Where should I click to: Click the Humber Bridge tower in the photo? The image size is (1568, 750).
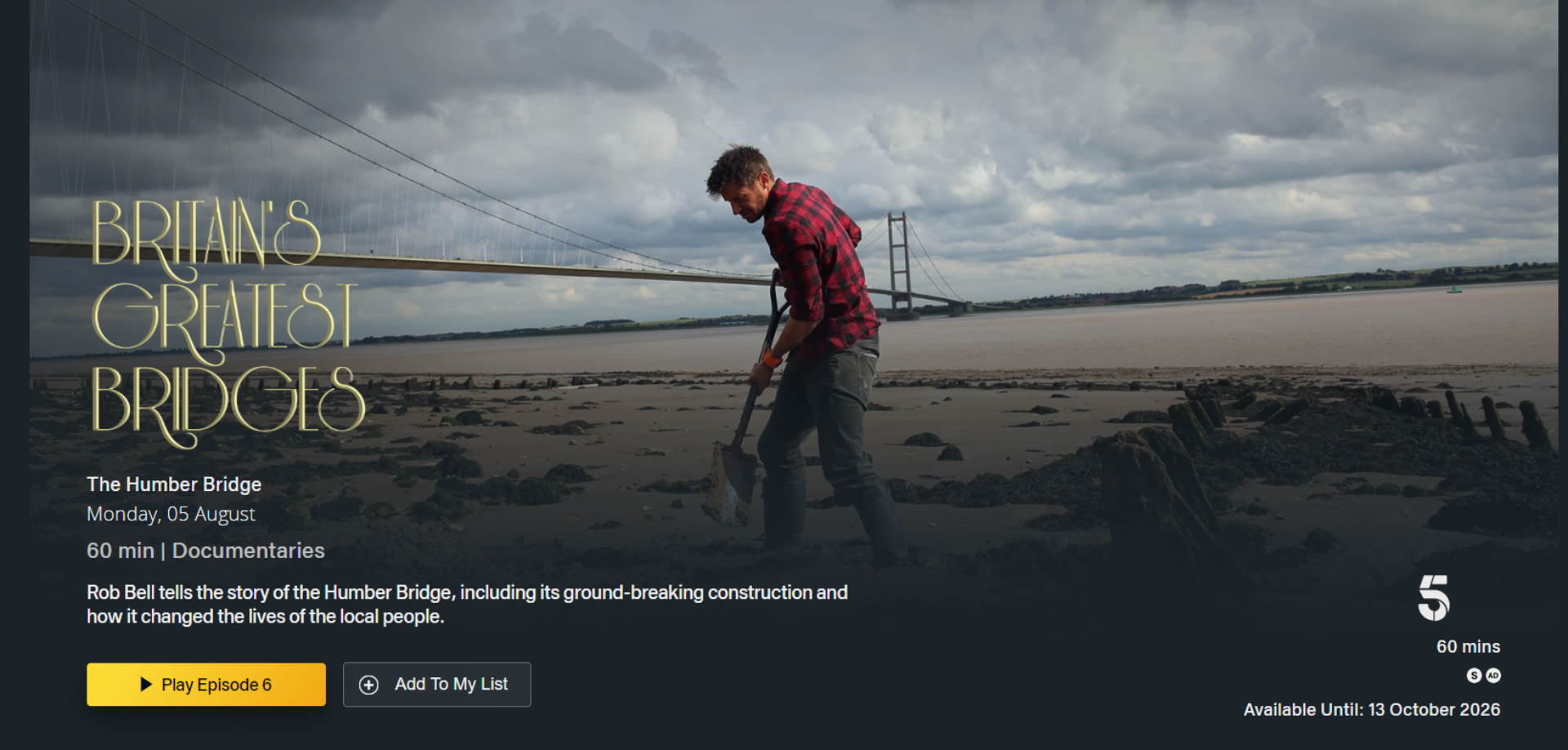click(x=899, y=261)
